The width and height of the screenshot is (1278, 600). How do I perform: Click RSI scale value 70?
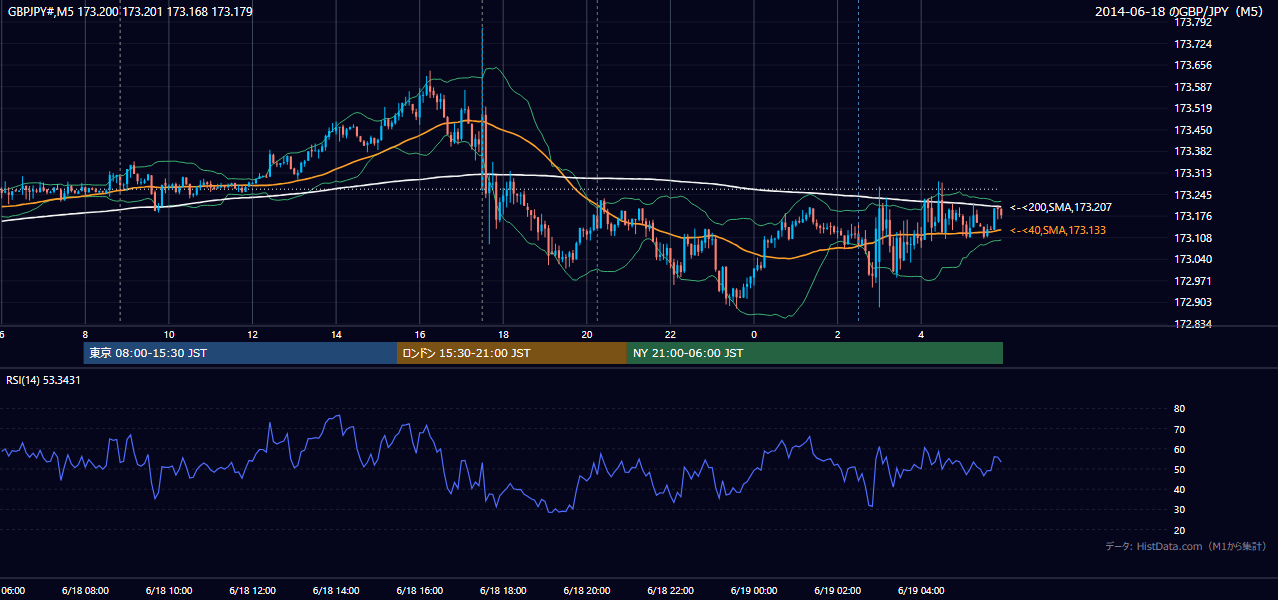(1180, 429)
